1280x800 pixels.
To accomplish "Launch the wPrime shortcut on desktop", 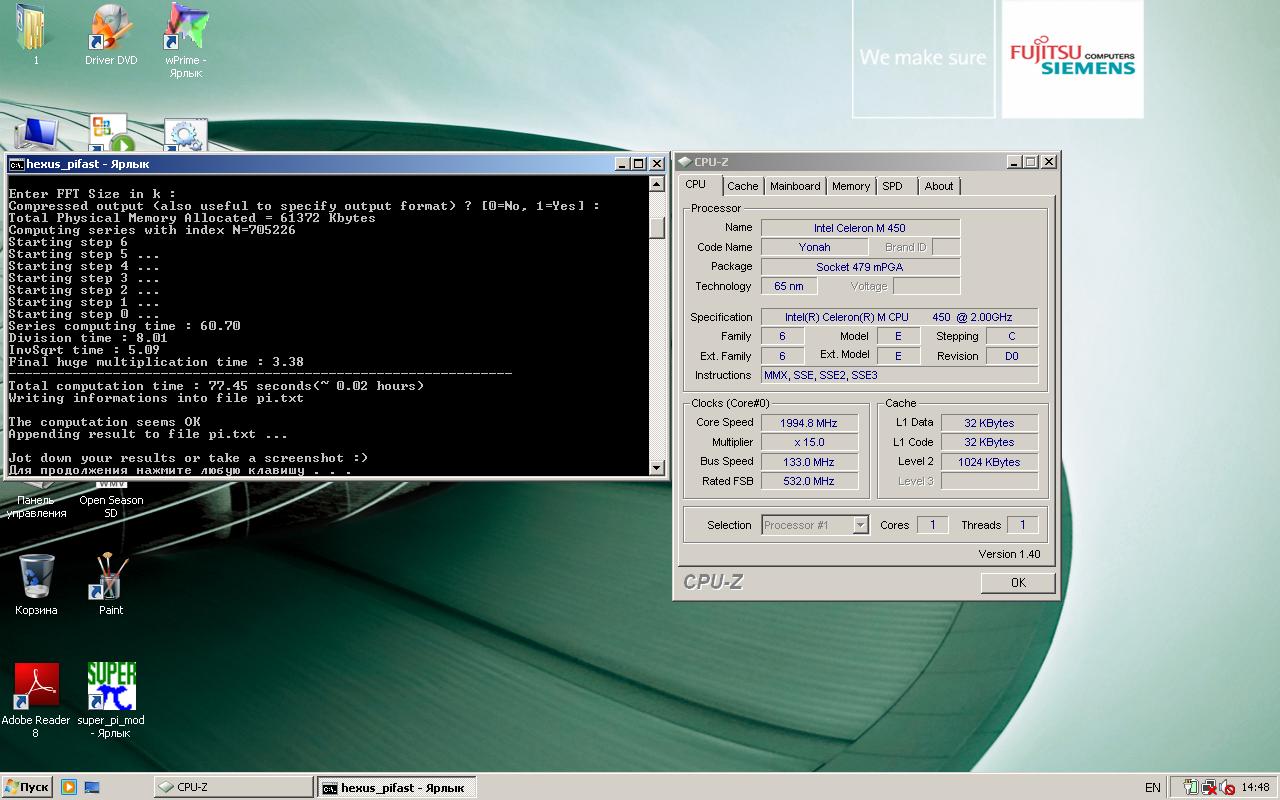I will 185,28.
